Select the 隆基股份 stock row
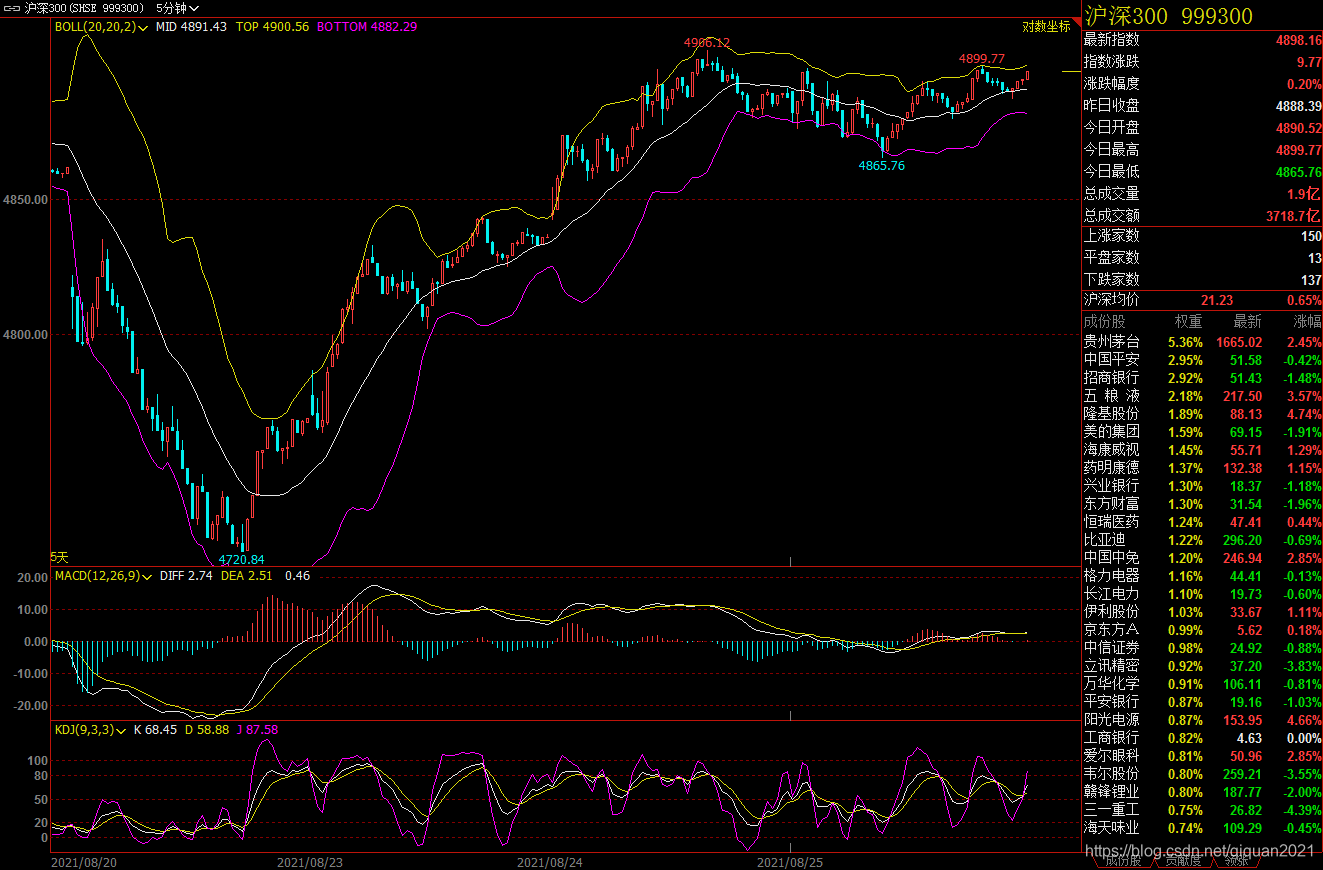Image resolution: width=1323 pixels, height=870 pixels. click(1203, 414)
